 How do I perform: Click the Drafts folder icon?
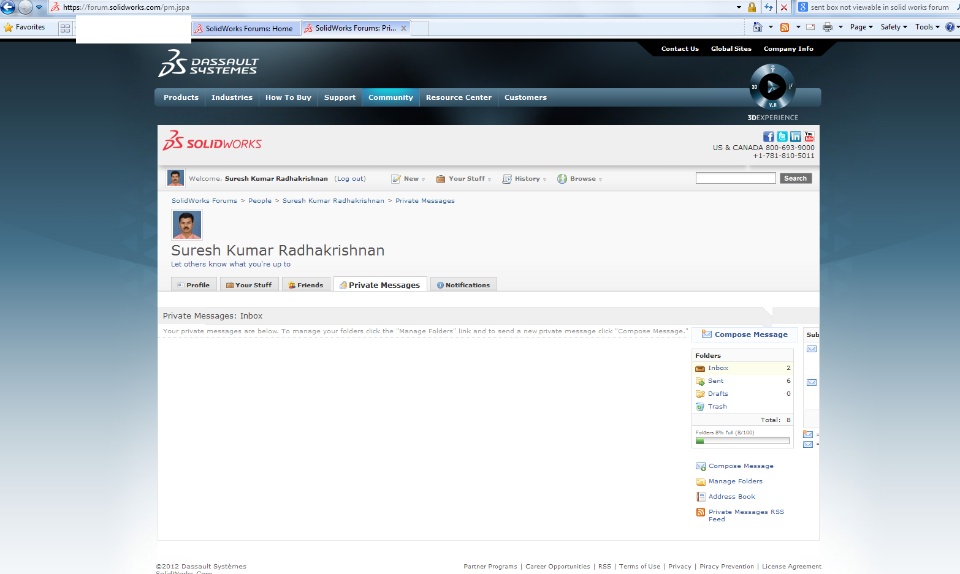click(x=700, y=394)
